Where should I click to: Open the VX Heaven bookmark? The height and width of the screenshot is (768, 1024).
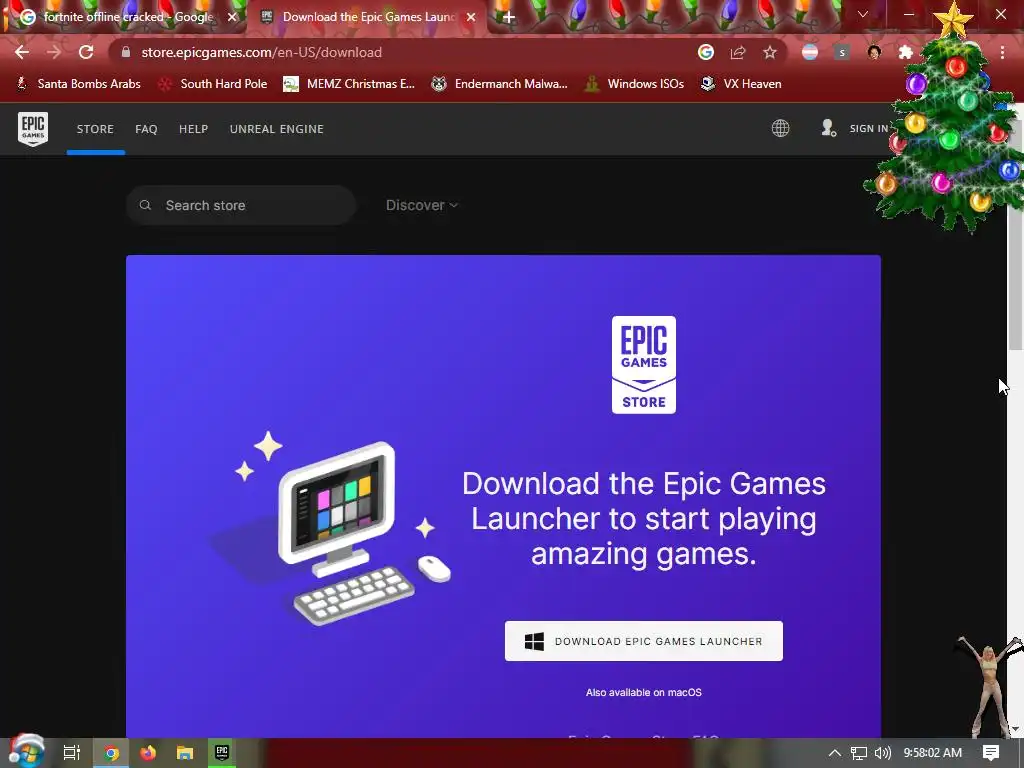[x=741, y=84]
